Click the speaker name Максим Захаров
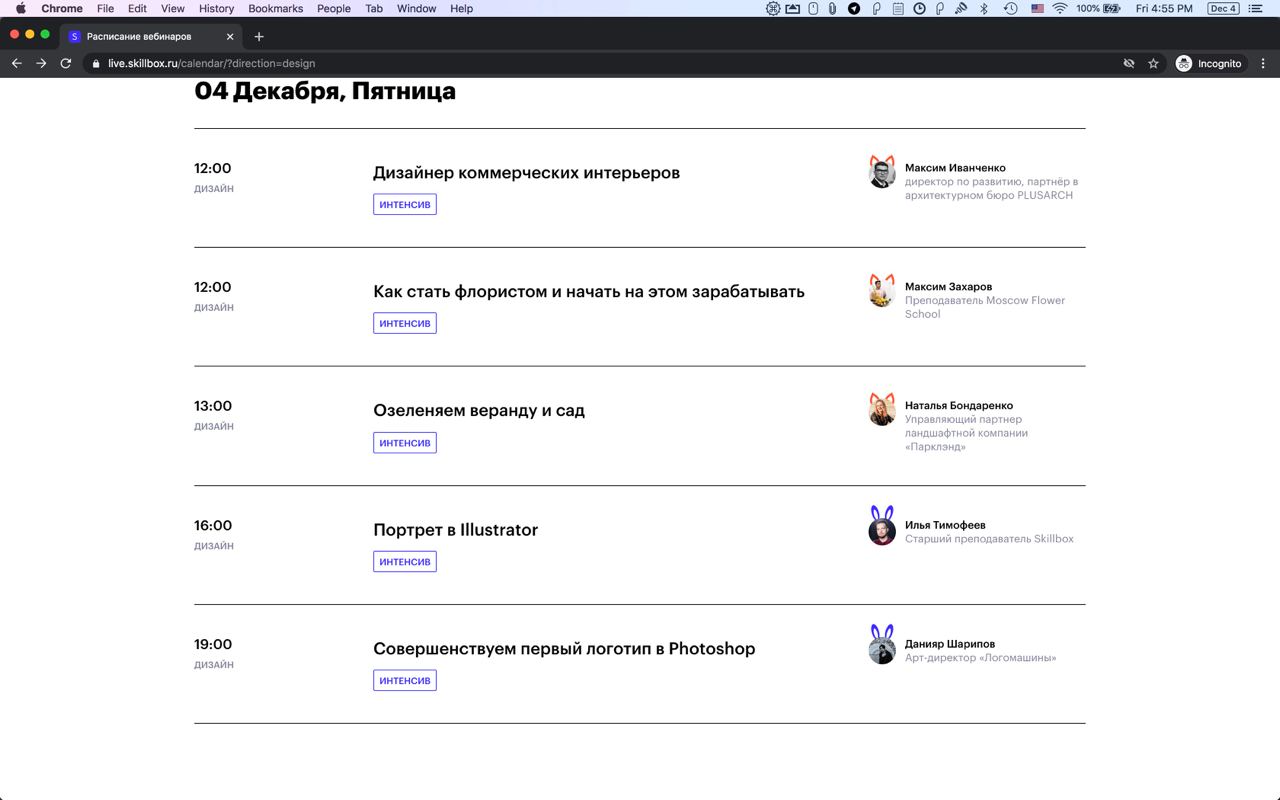Viewport: 1280px width, 800px height. [x=949, y=287]
